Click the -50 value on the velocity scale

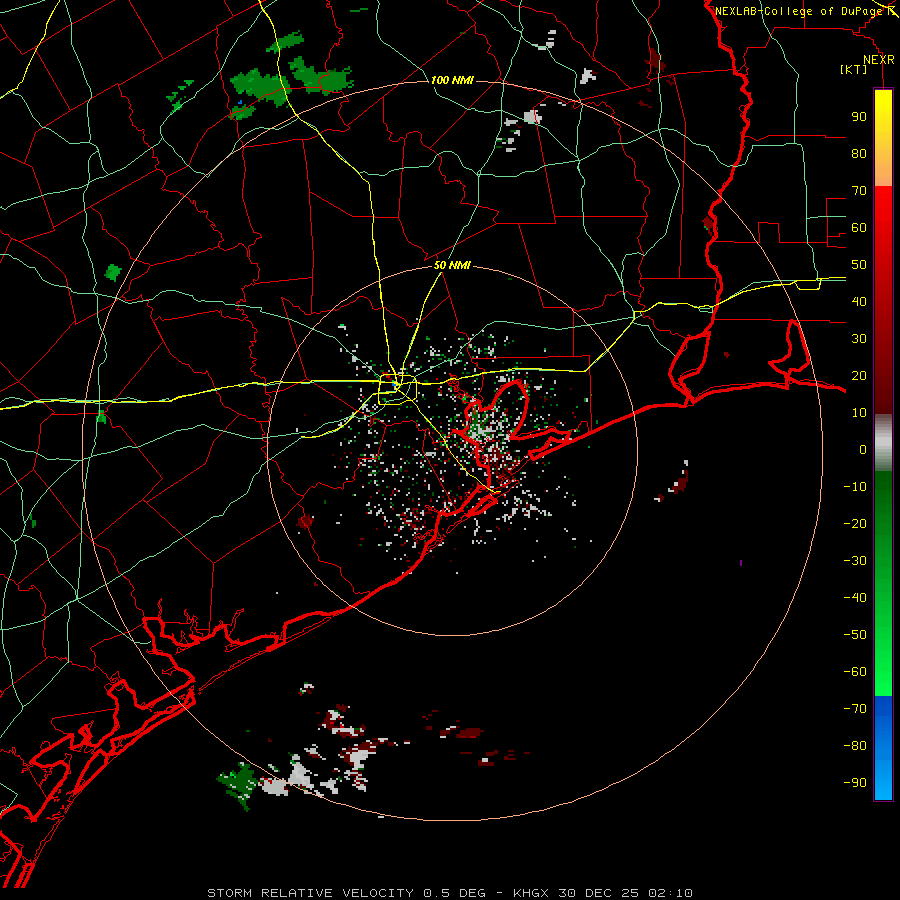[x=855, y=635]
